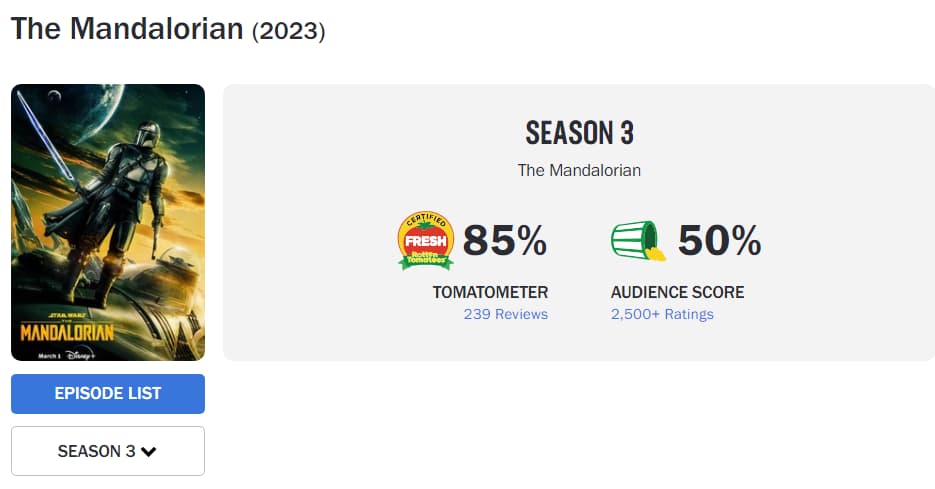Click the 50% audience score value
This screenshot has height=489, width=935.
coord(720,240)
